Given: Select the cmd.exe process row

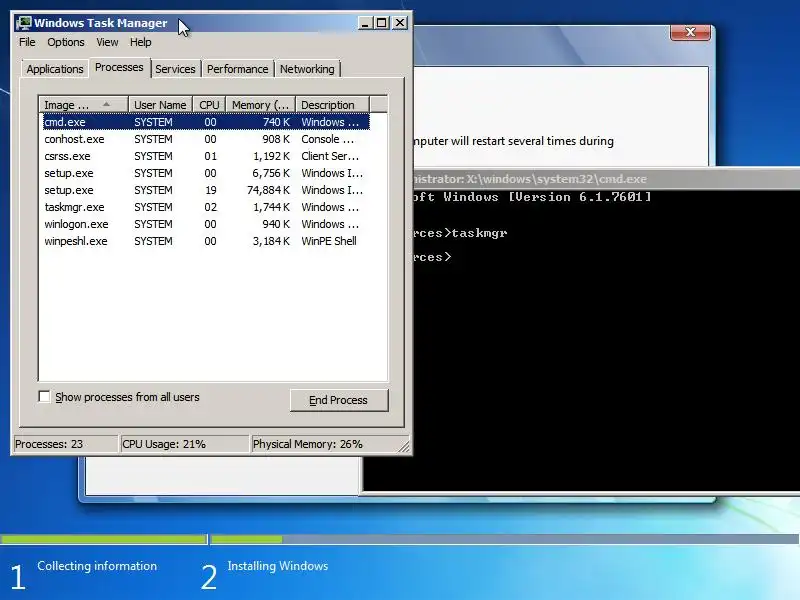Looking at the screenshot, I should 206,122.
